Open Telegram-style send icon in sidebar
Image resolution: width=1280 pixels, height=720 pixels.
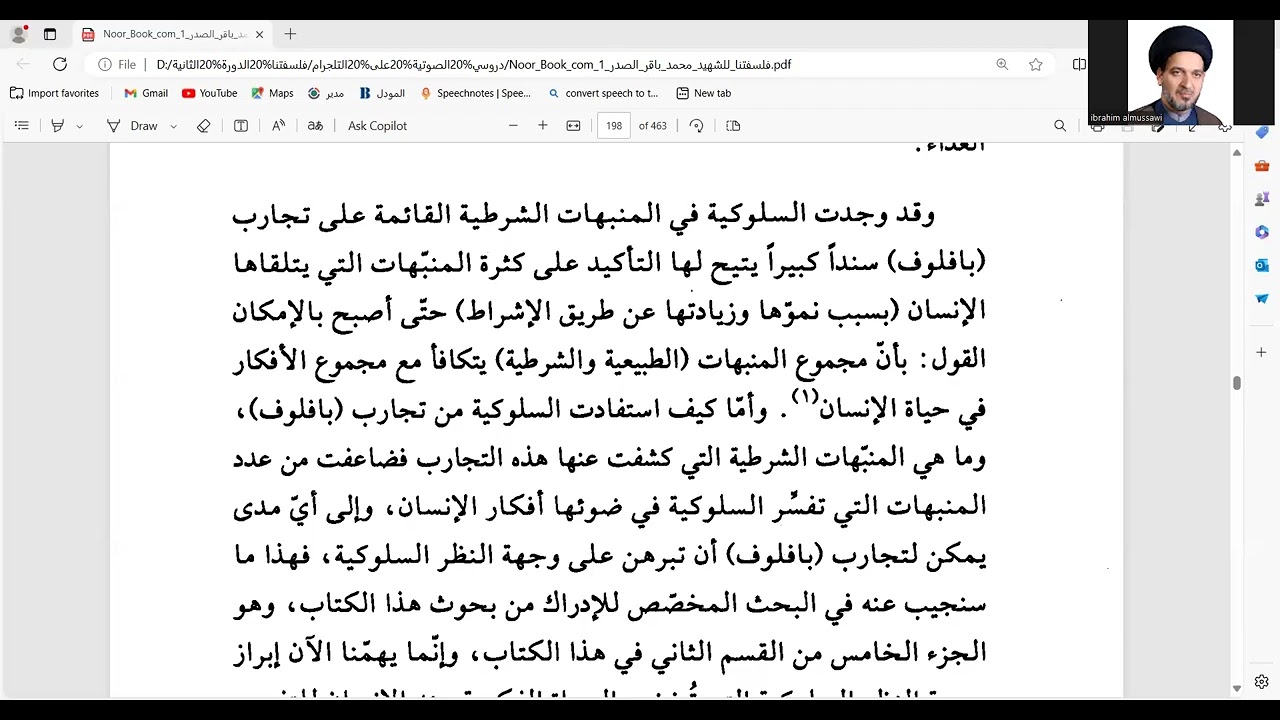1262,298
